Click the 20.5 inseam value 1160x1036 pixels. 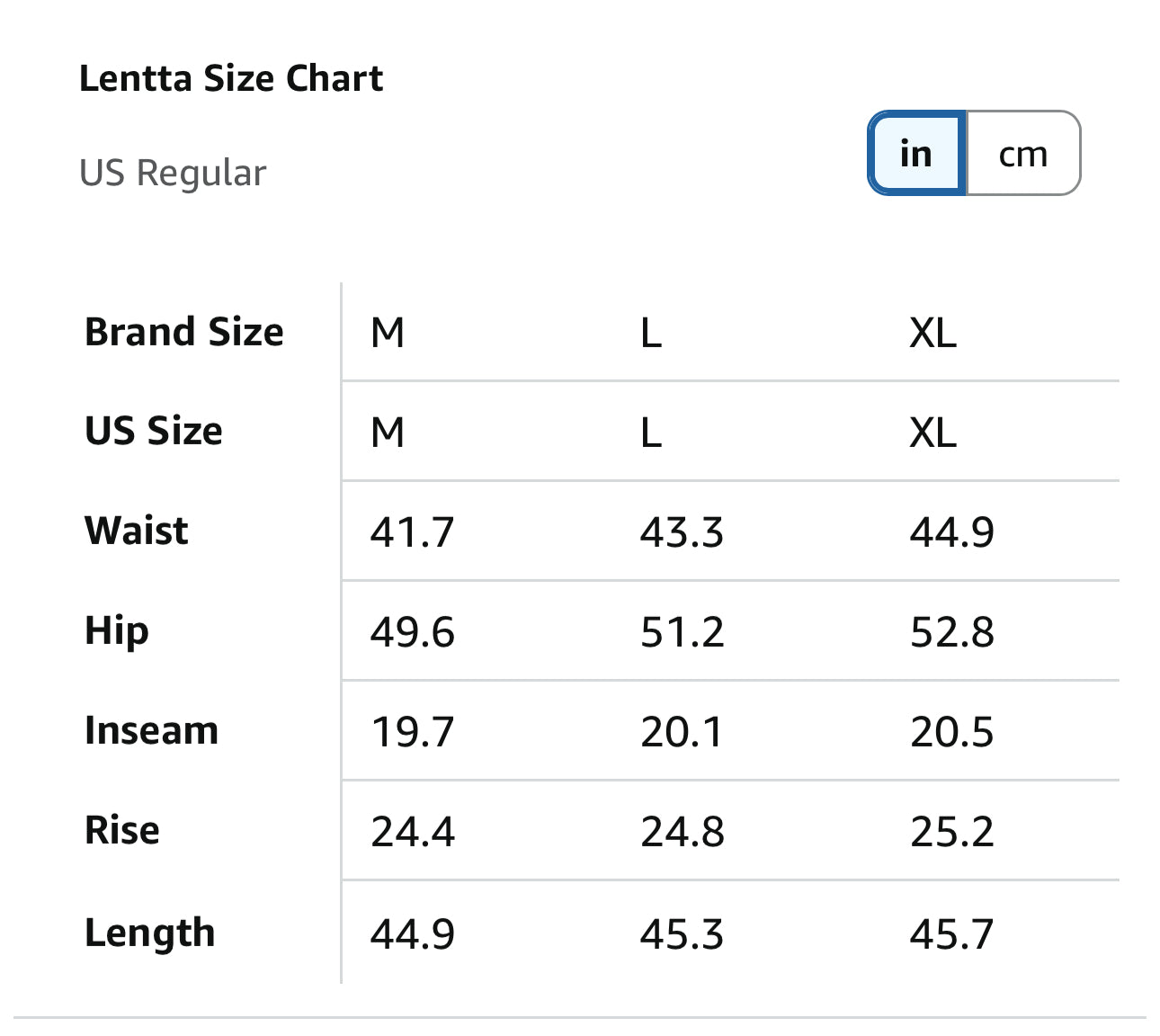pos(951,732)
